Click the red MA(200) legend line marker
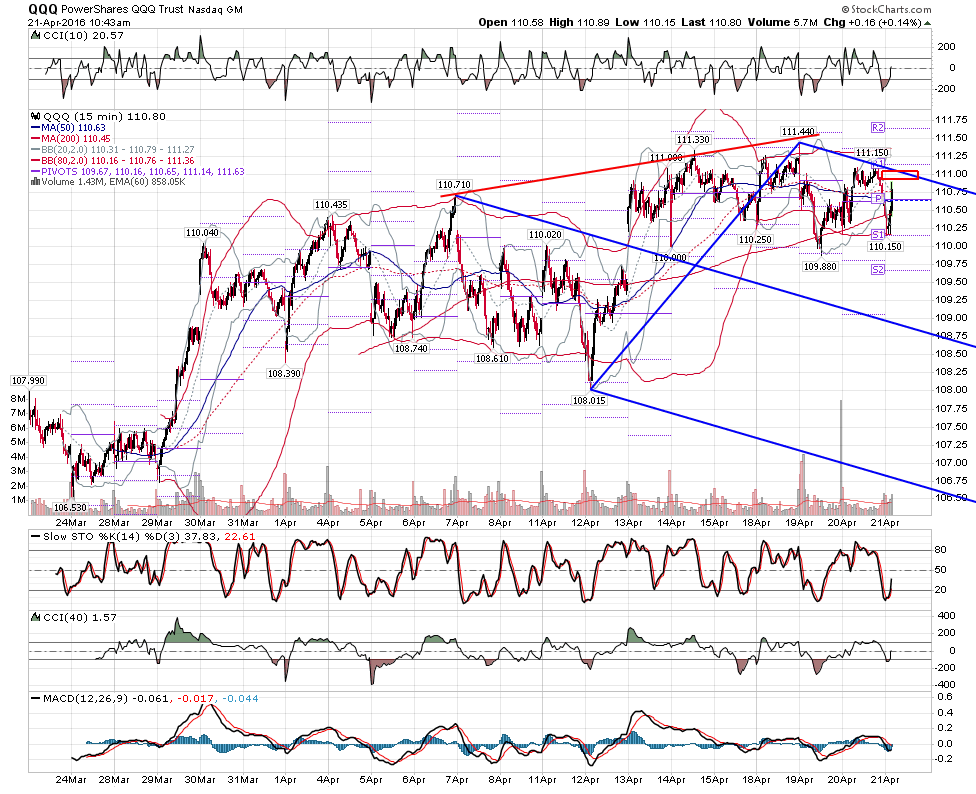The image size is (976, 794). click(x=36, y=138)
